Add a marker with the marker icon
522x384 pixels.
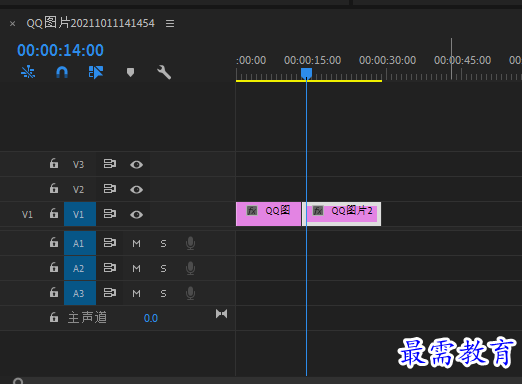[130, 72]
